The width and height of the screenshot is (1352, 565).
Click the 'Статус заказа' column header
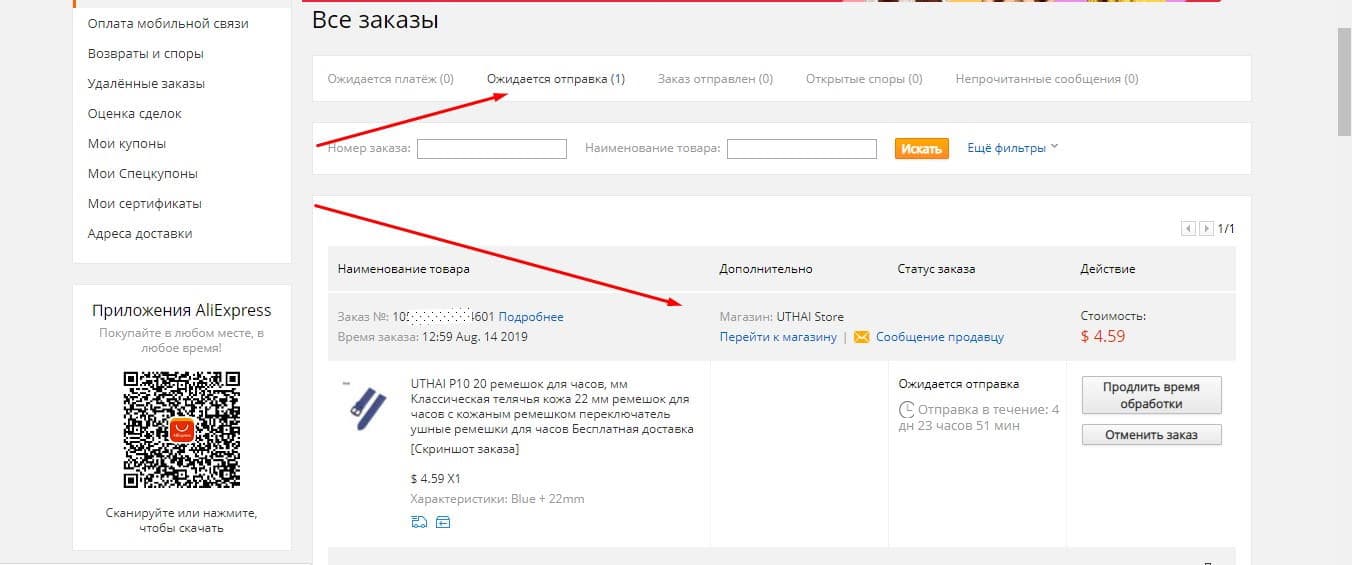(x=936, y=269)
